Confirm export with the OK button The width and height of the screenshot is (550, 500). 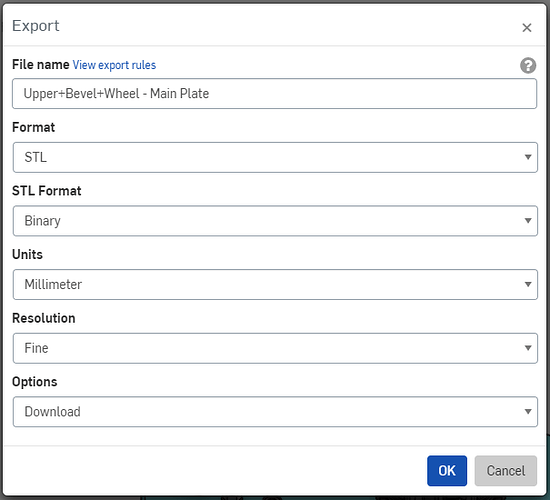coord(447,471)
